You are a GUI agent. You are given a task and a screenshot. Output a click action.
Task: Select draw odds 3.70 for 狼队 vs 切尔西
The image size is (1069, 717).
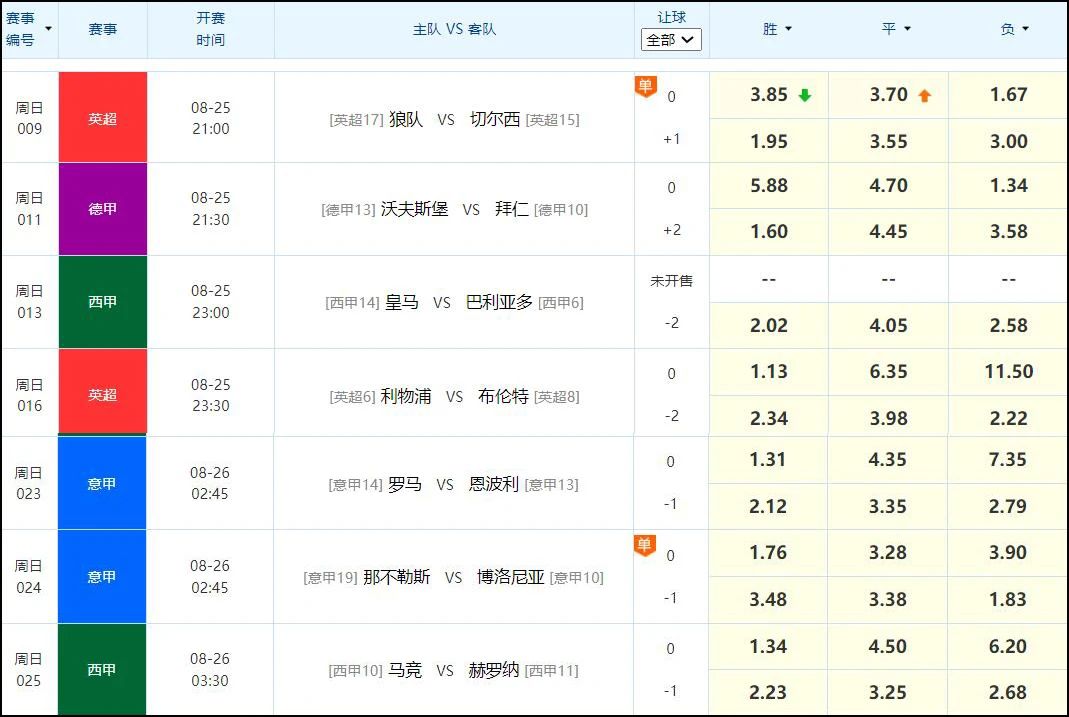pos(888,95)
